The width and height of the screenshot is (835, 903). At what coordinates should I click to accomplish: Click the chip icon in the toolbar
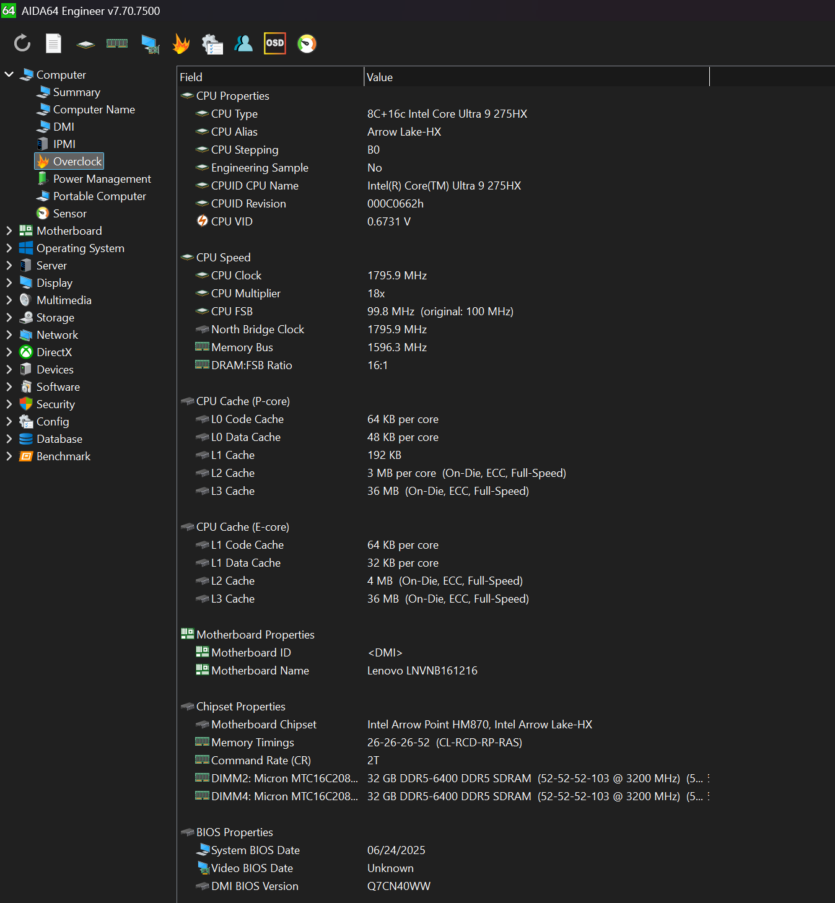point(85,44)
